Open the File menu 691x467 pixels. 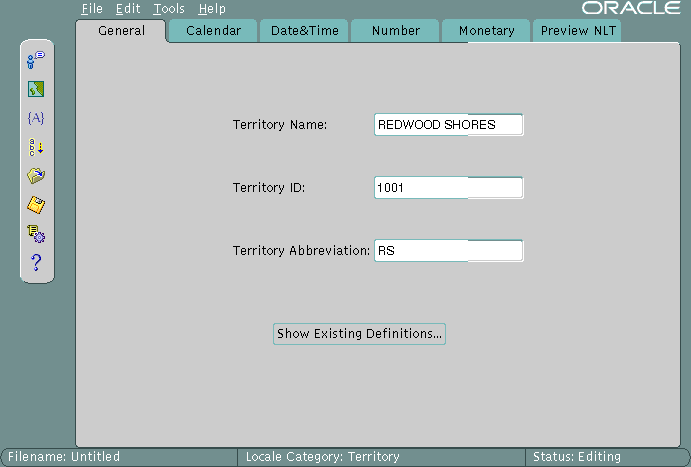point(92,9)
